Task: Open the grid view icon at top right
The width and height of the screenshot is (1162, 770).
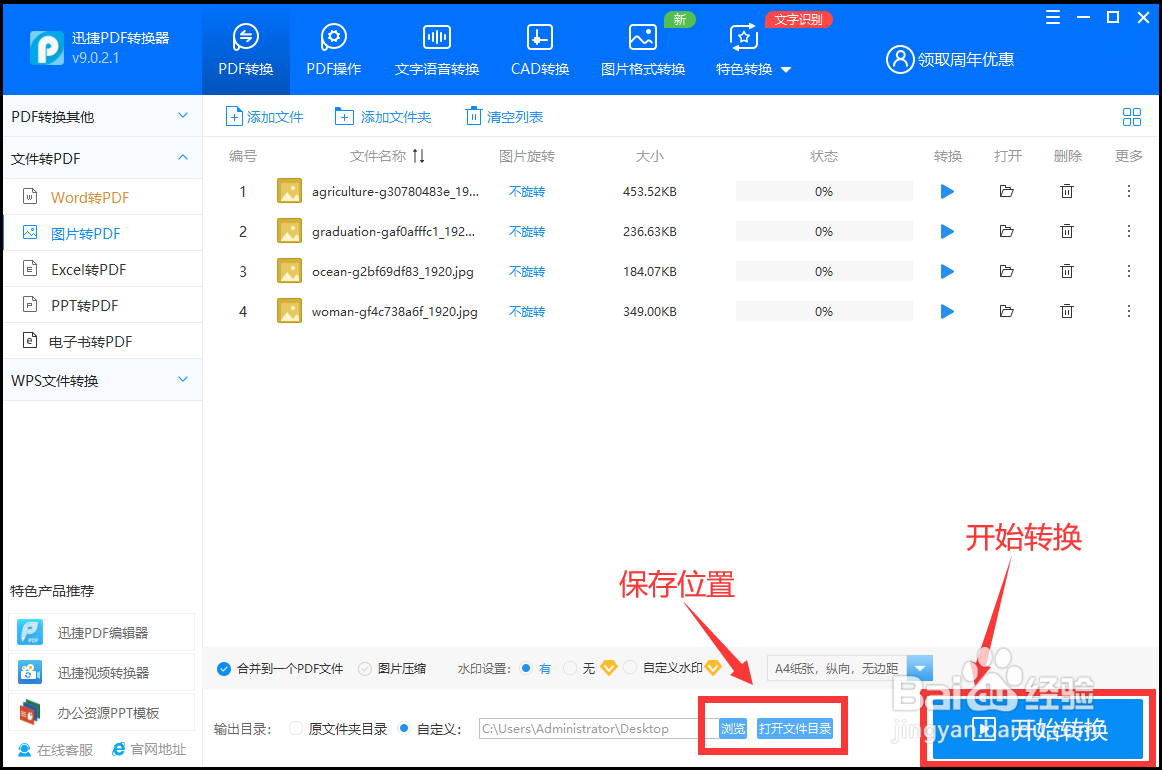Action: pos(1131,116)
